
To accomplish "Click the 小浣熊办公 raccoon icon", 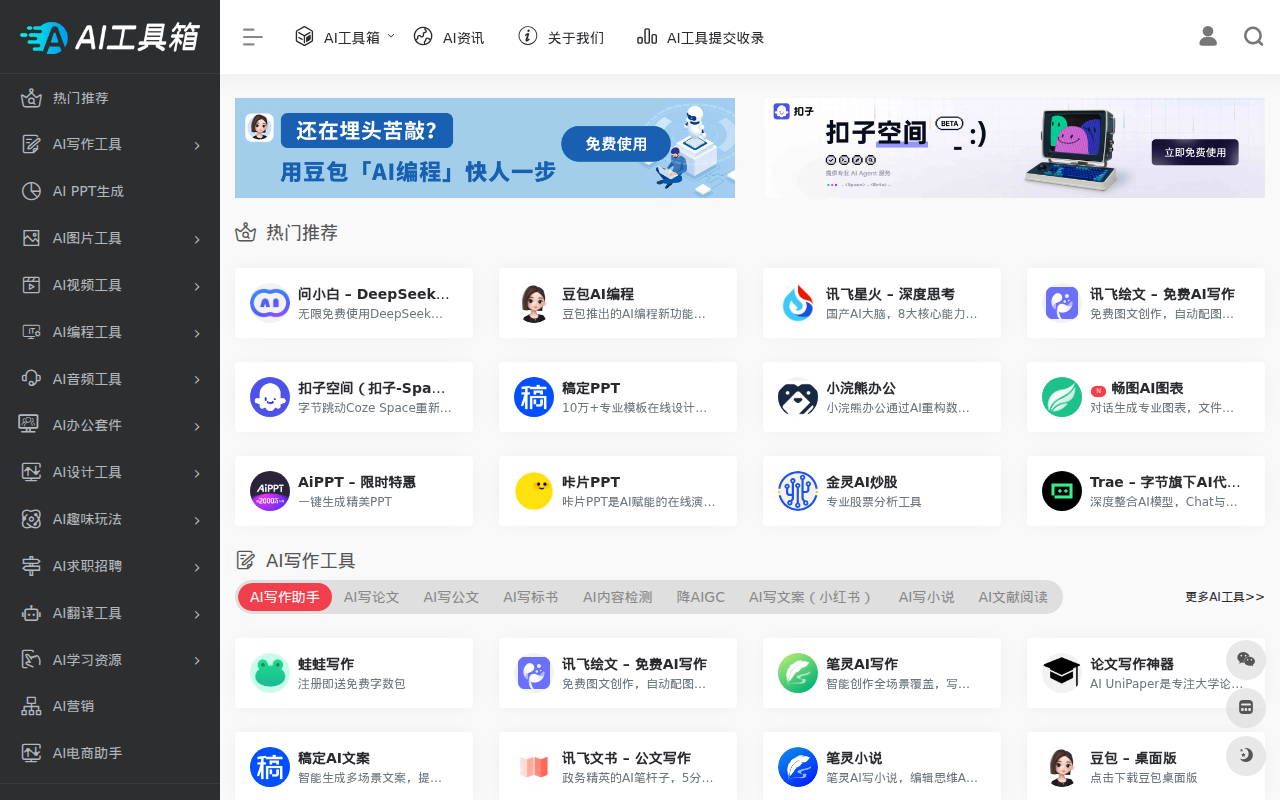I will 798,397.
